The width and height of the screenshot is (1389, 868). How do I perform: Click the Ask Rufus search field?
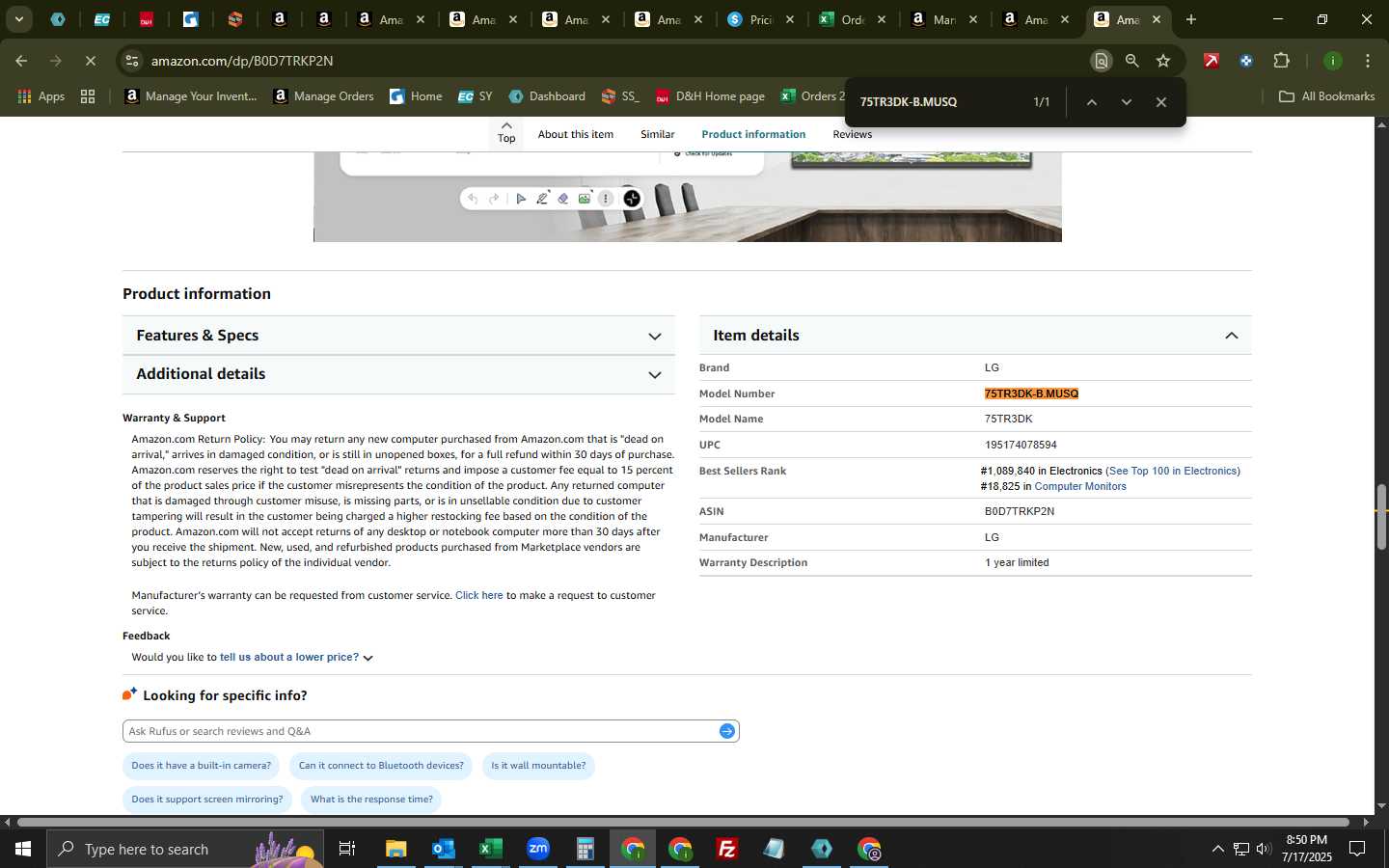point(420,731)
